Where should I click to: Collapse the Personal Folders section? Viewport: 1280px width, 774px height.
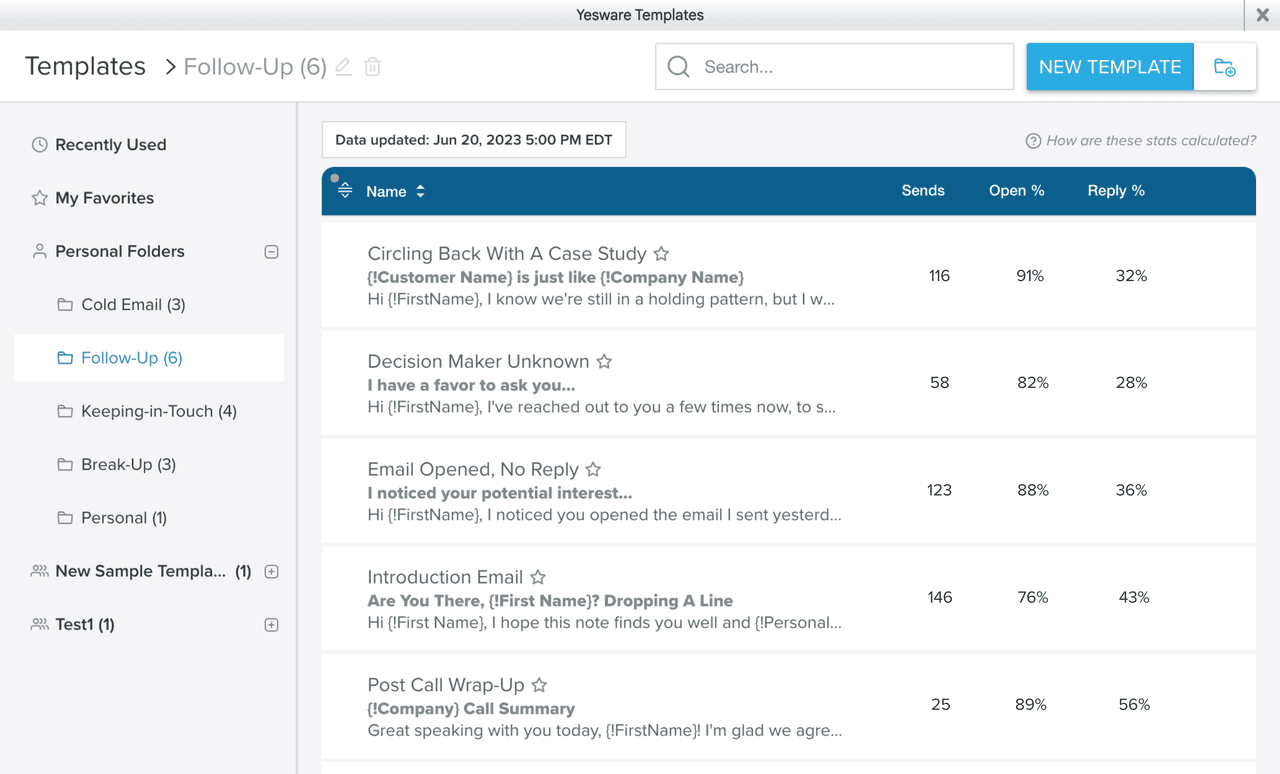point(271,251)
